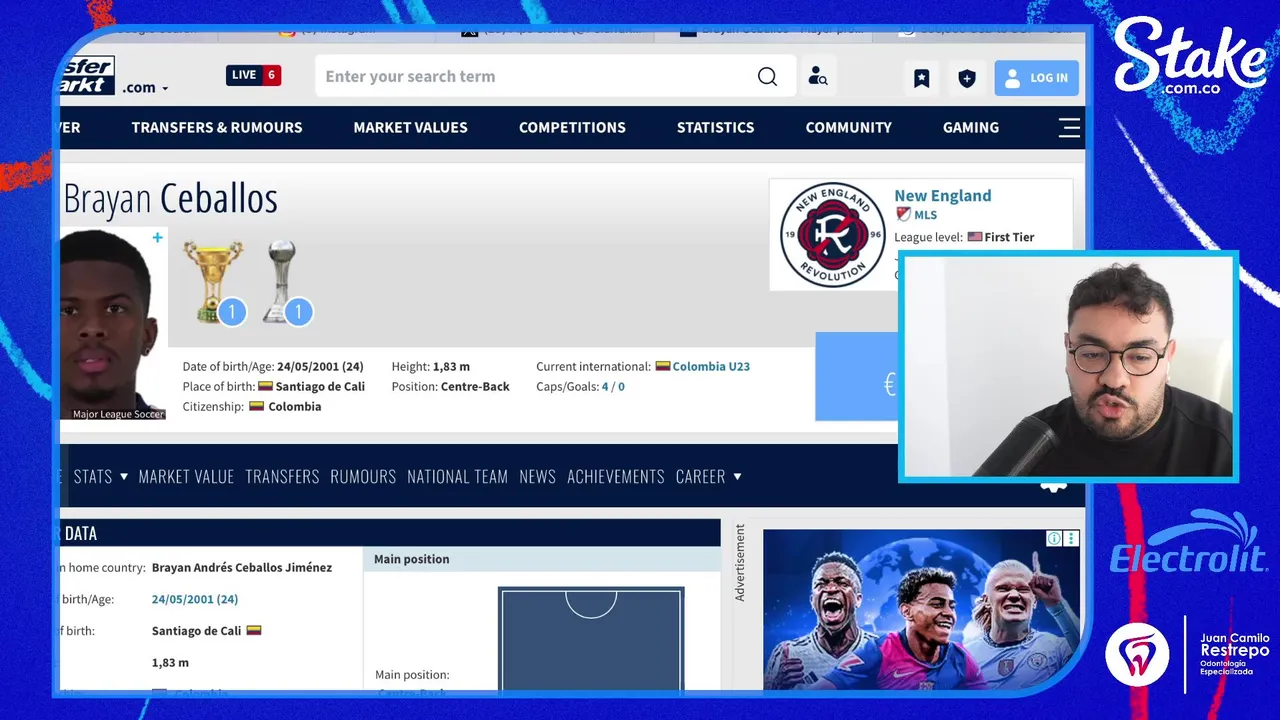1280x720 pixels.
Task: Open the Colombia U23 link
Action: point(711,367)
